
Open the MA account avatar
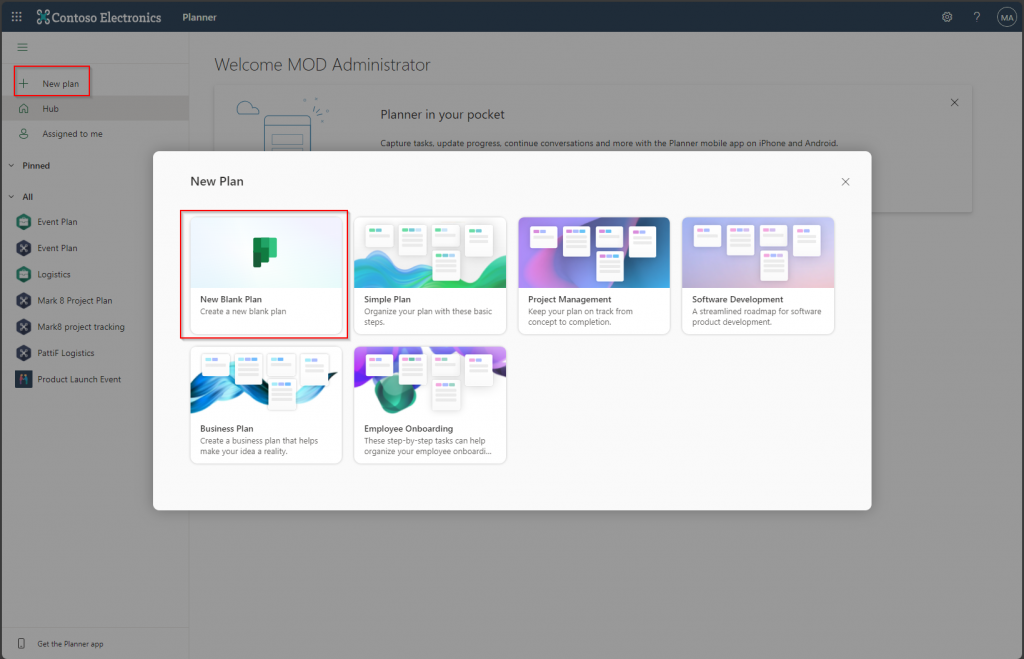(1006, 17)
